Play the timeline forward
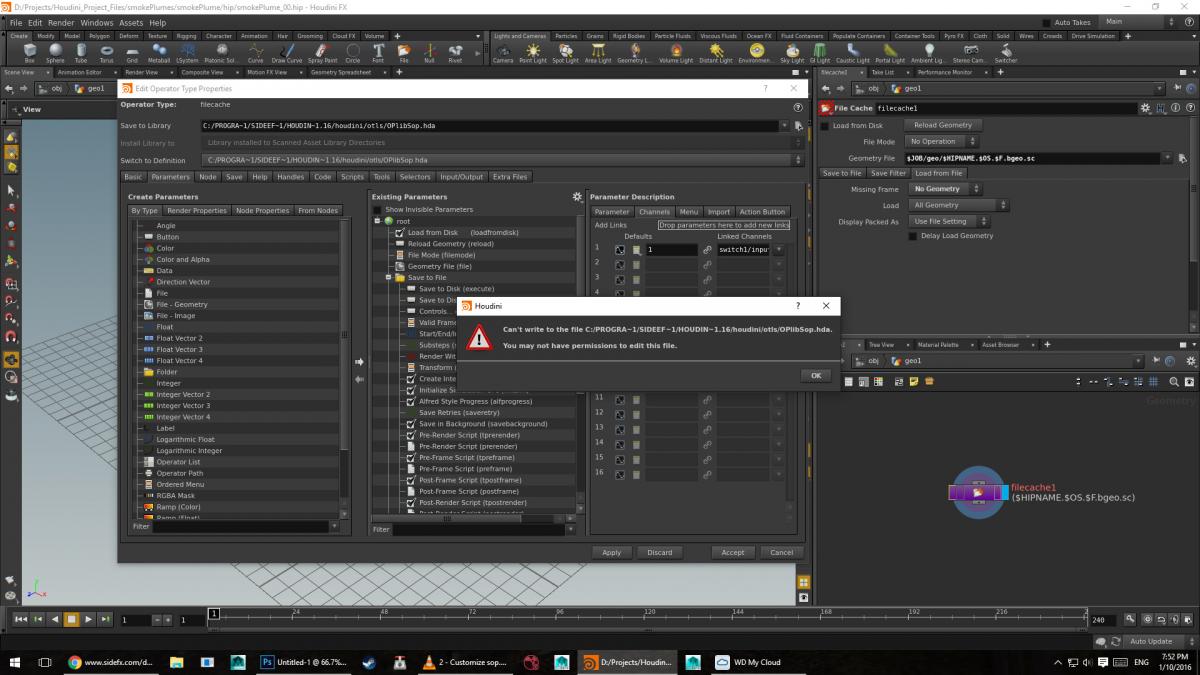This screenshot has height=675, width=1200. click(x=88, y=620)
